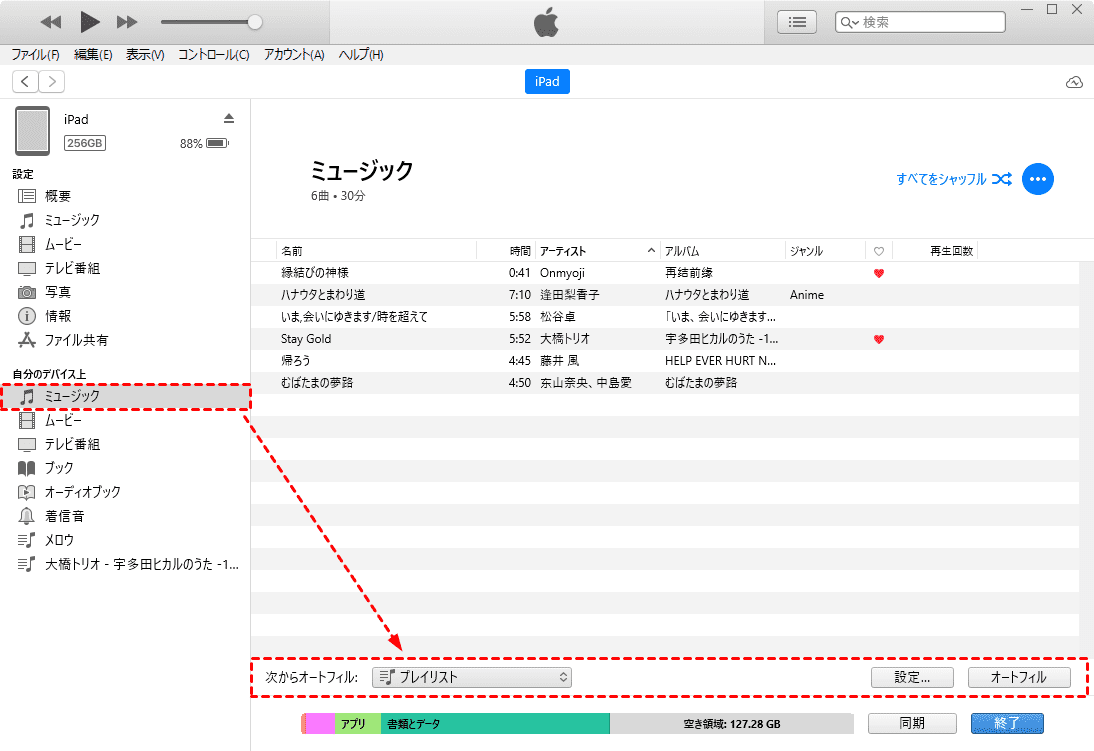
Task: Shuffle all songs with すべてをシャッフル
Action: (954, 179)
